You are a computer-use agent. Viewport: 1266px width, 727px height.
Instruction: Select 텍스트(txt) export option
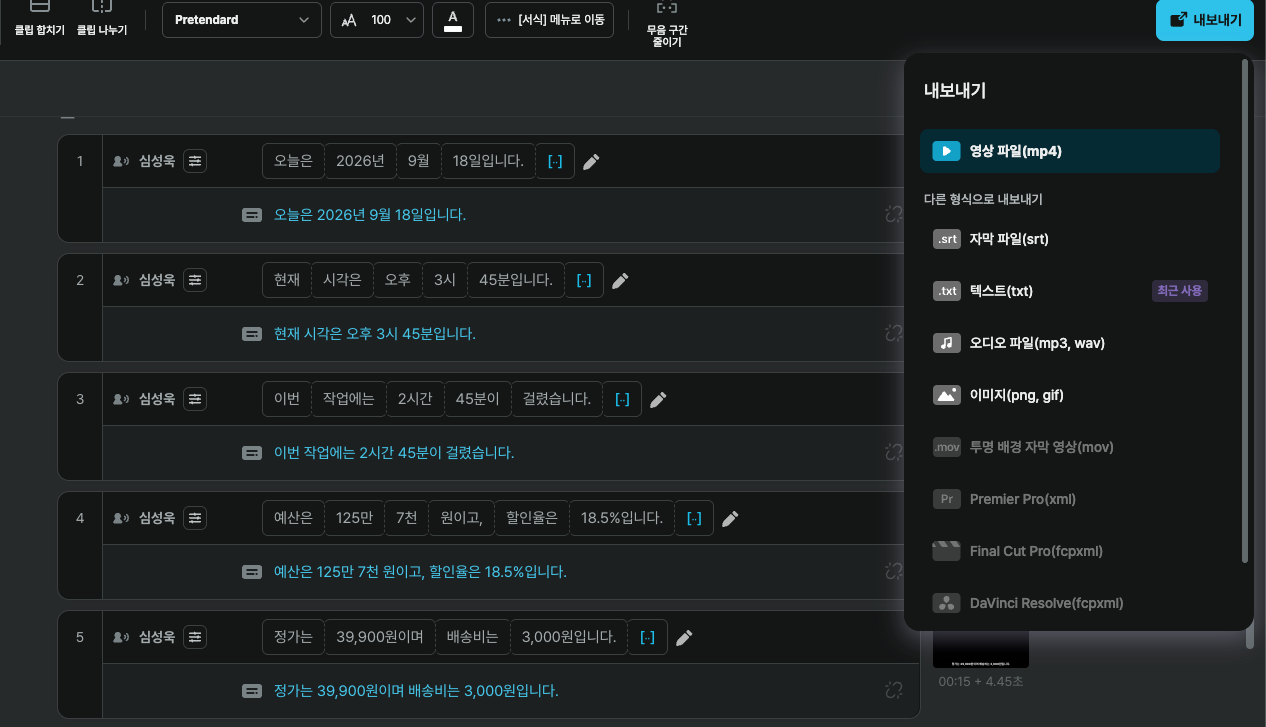click(x=1070, y=291)
